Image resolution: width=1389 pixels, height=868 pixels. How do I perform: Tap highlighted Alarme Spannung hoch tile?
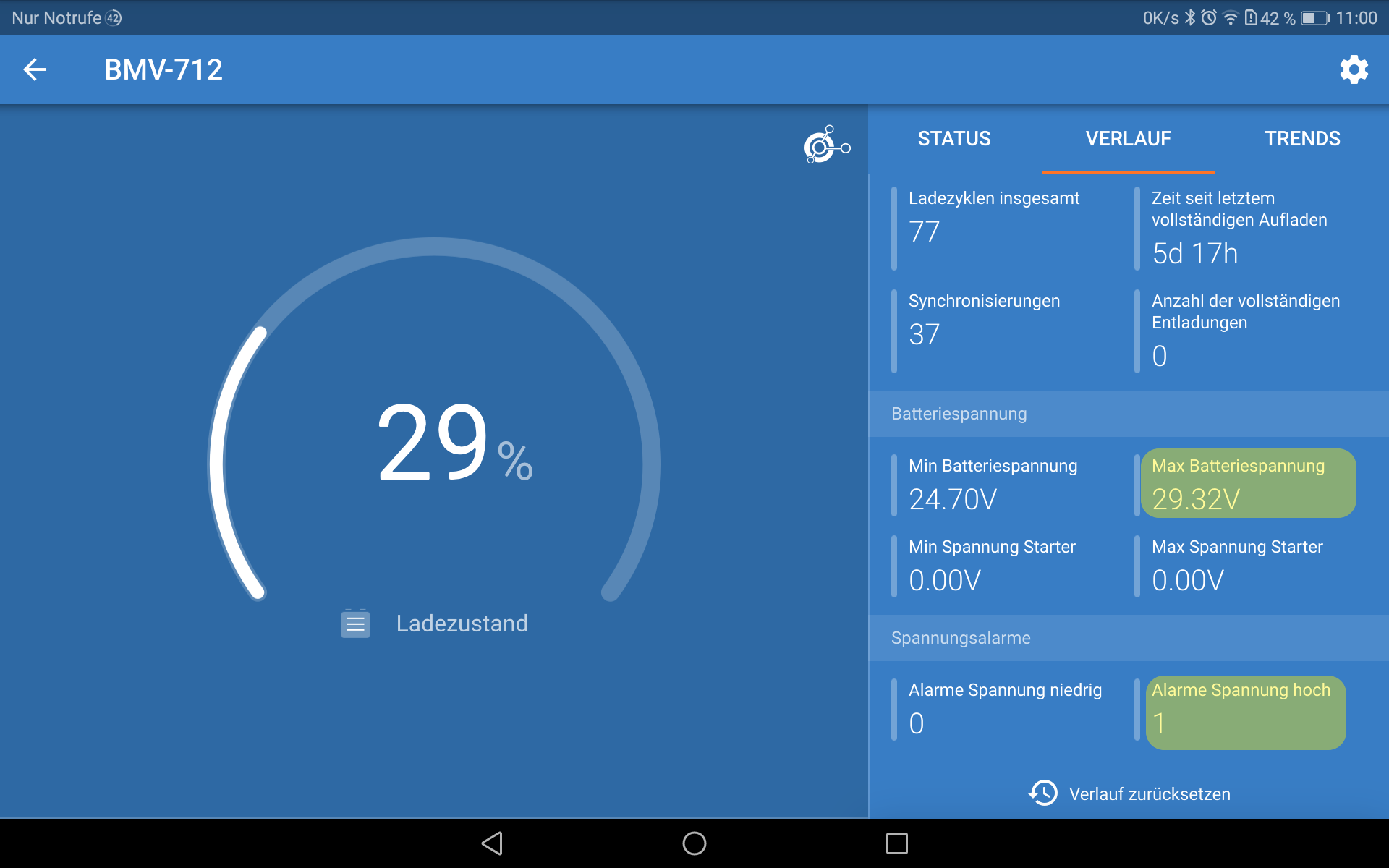point(1245,712)
